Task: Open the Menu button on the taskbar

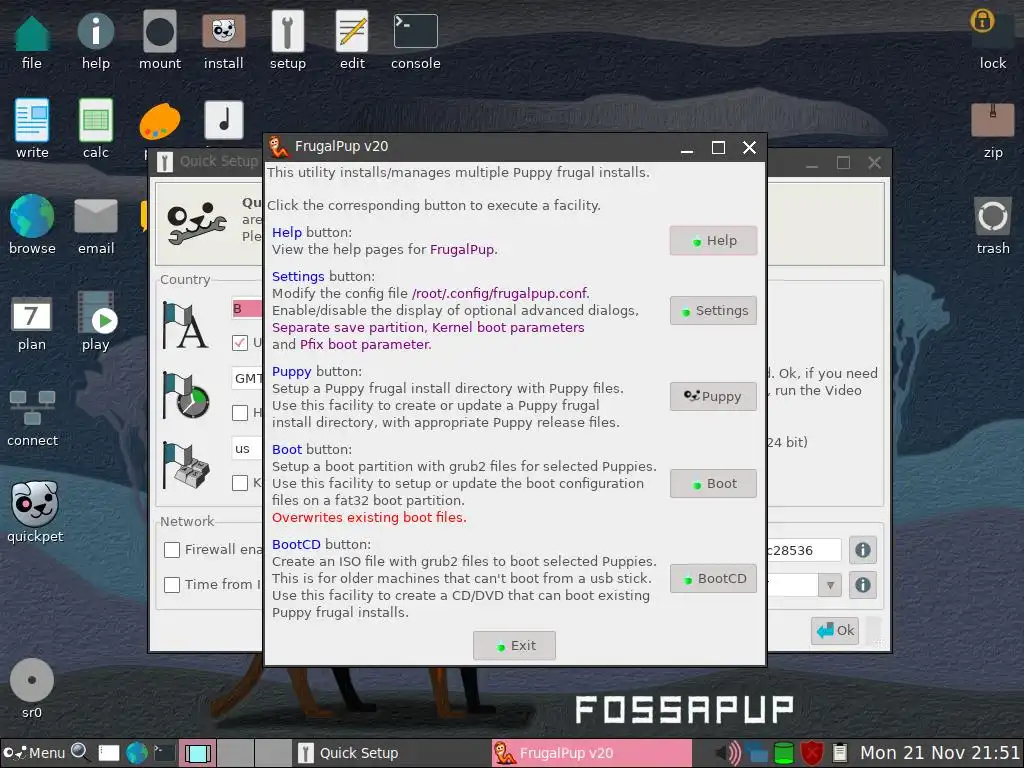Action: pyautogui.click(x=34, y=753)
